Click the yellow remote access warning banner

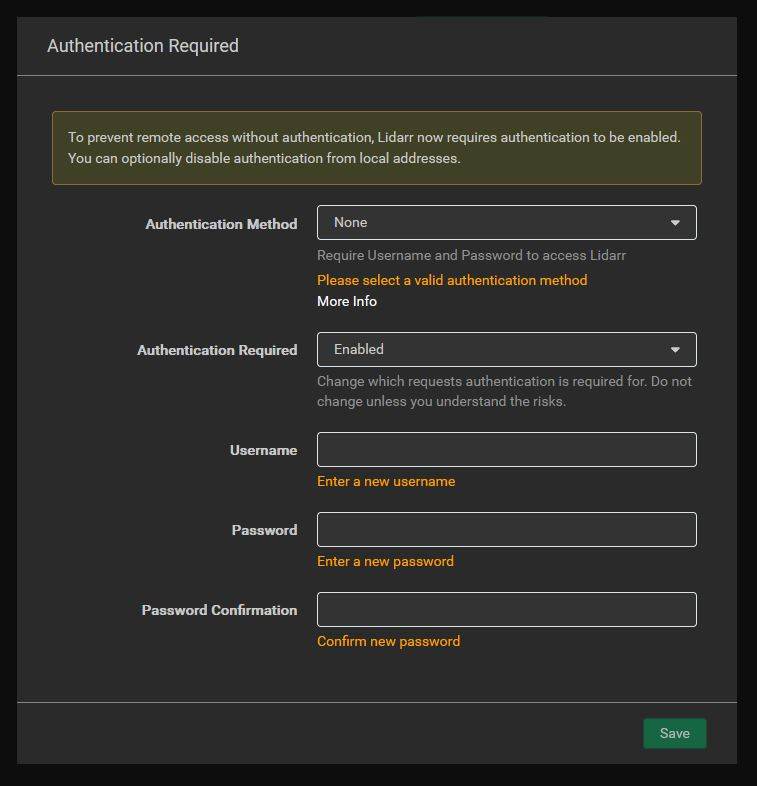[x=376, y=148]
